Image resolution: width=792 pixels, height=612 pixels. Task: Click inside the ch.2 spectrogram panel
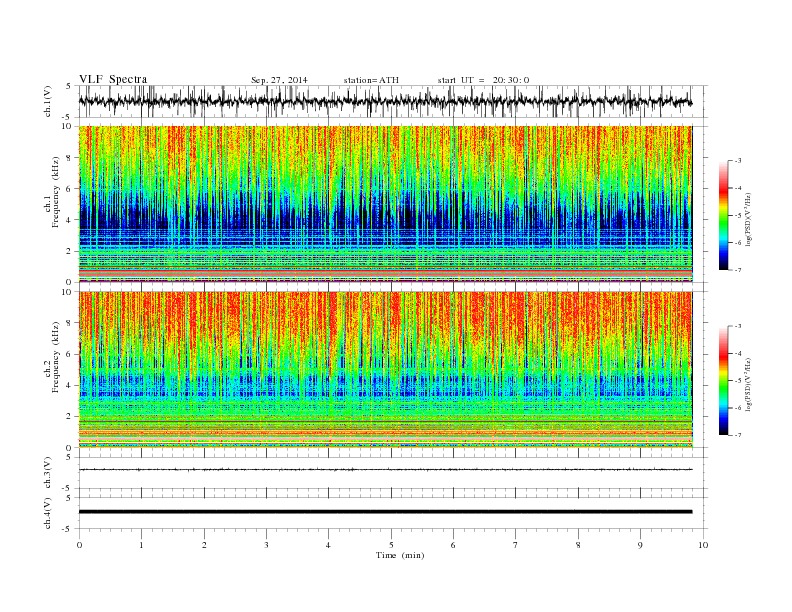(x=385, y=369)
